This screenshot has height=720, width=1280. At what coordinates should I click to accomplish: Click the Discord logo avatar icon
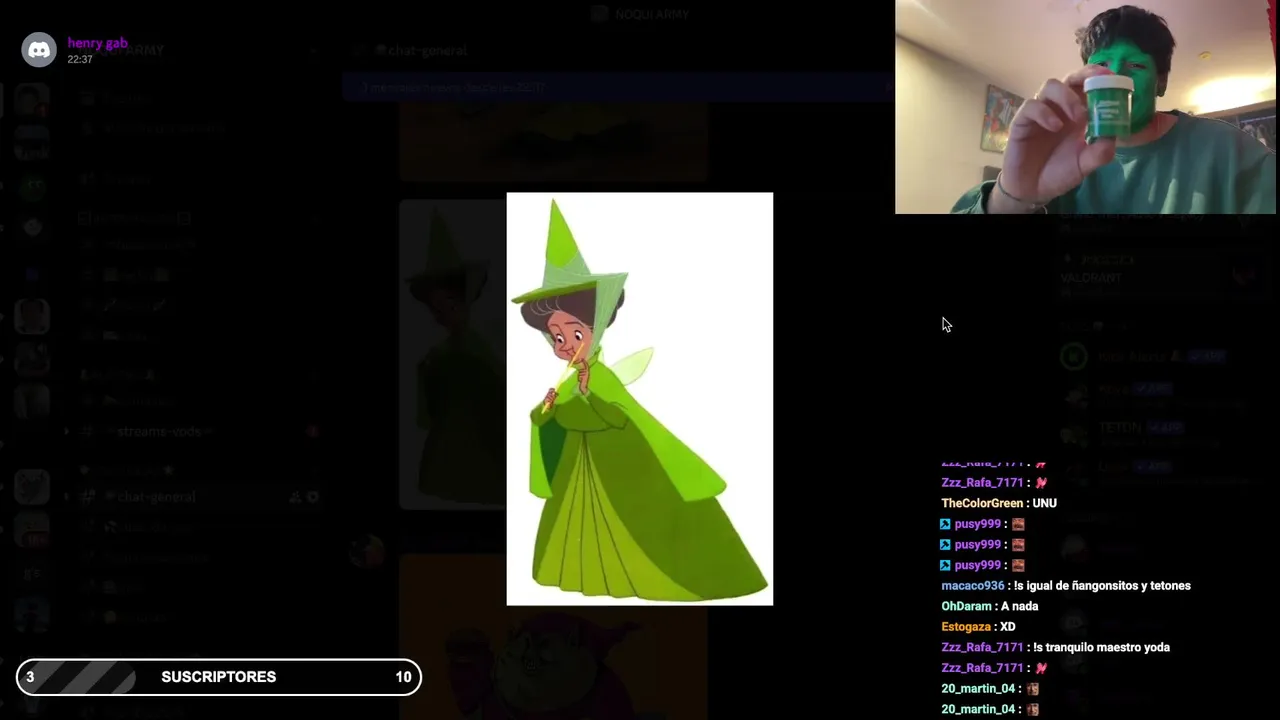point(39,50)
